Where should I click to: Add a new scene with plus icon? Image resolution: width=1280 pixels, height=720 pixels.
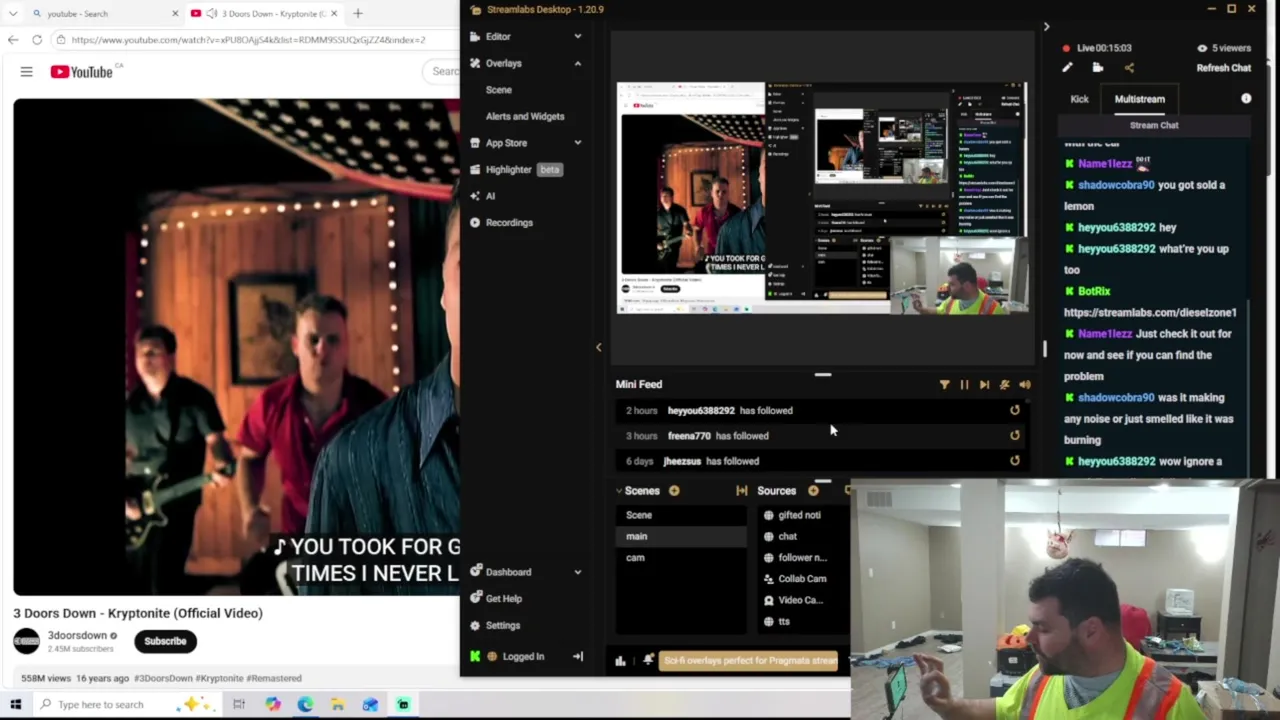pos(674,491)
